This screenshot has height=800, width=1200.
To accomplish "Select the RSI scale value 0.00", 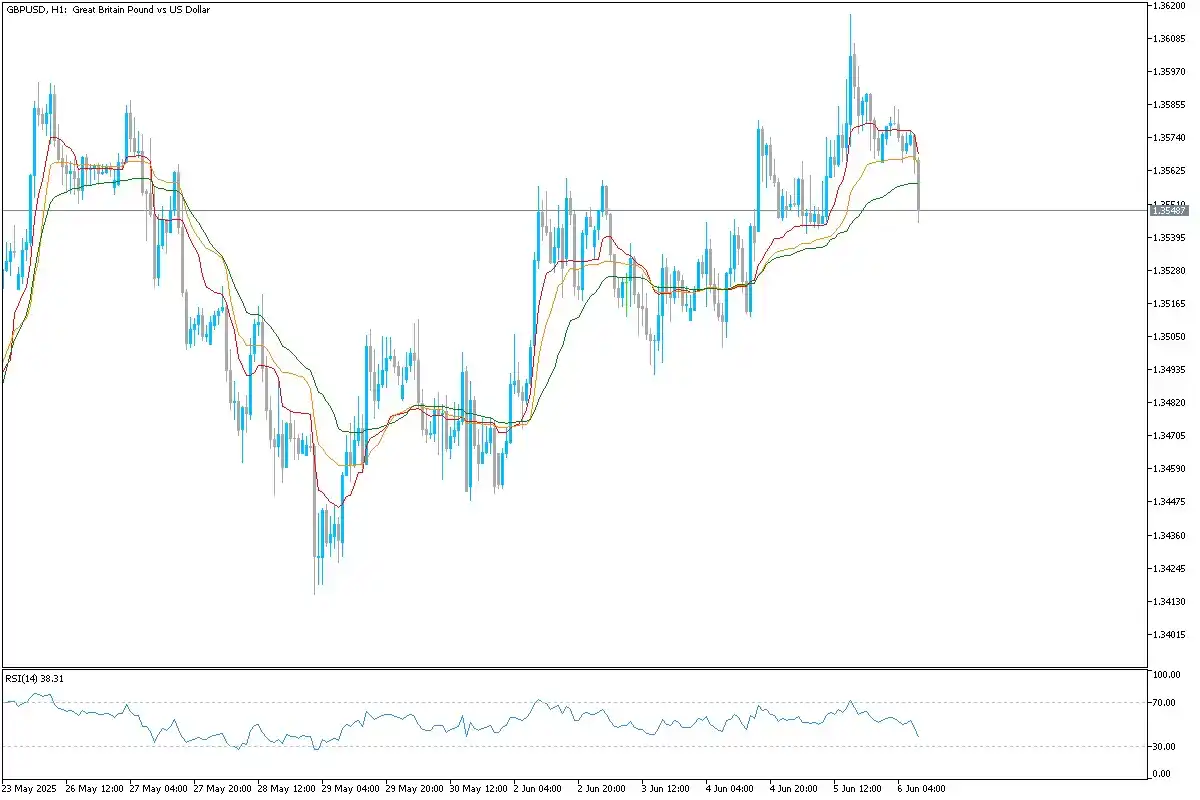I will pyautogui.click(x=1163, y=774).
